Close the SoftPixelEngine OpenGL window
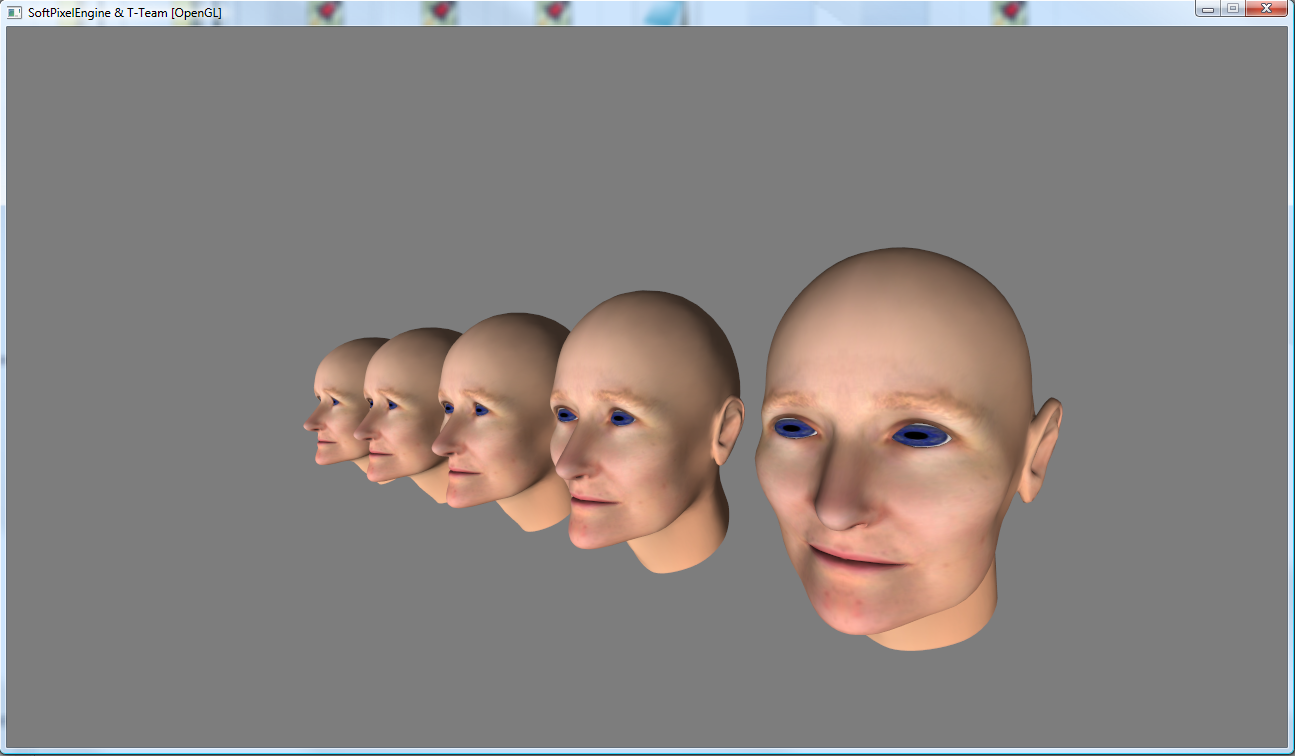 pyautogui.click(x=1267, y=8)
